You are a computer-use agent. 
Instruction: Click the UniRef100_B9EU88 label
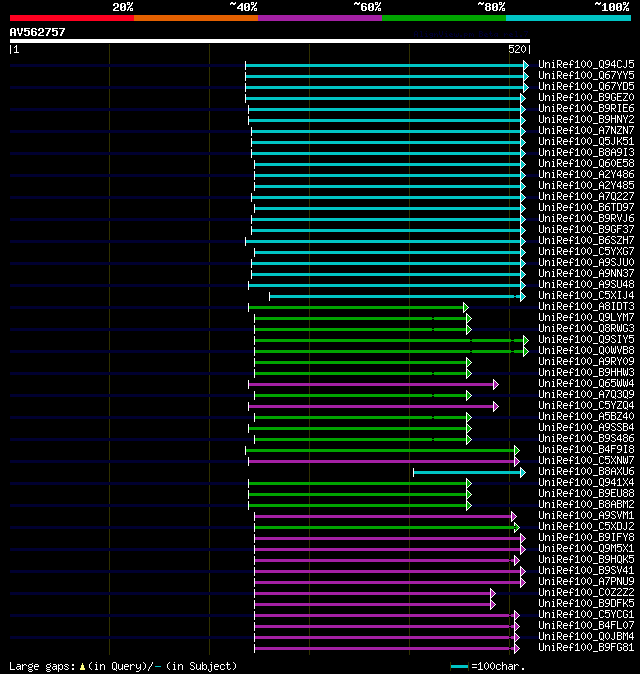(x=586, y=493)
